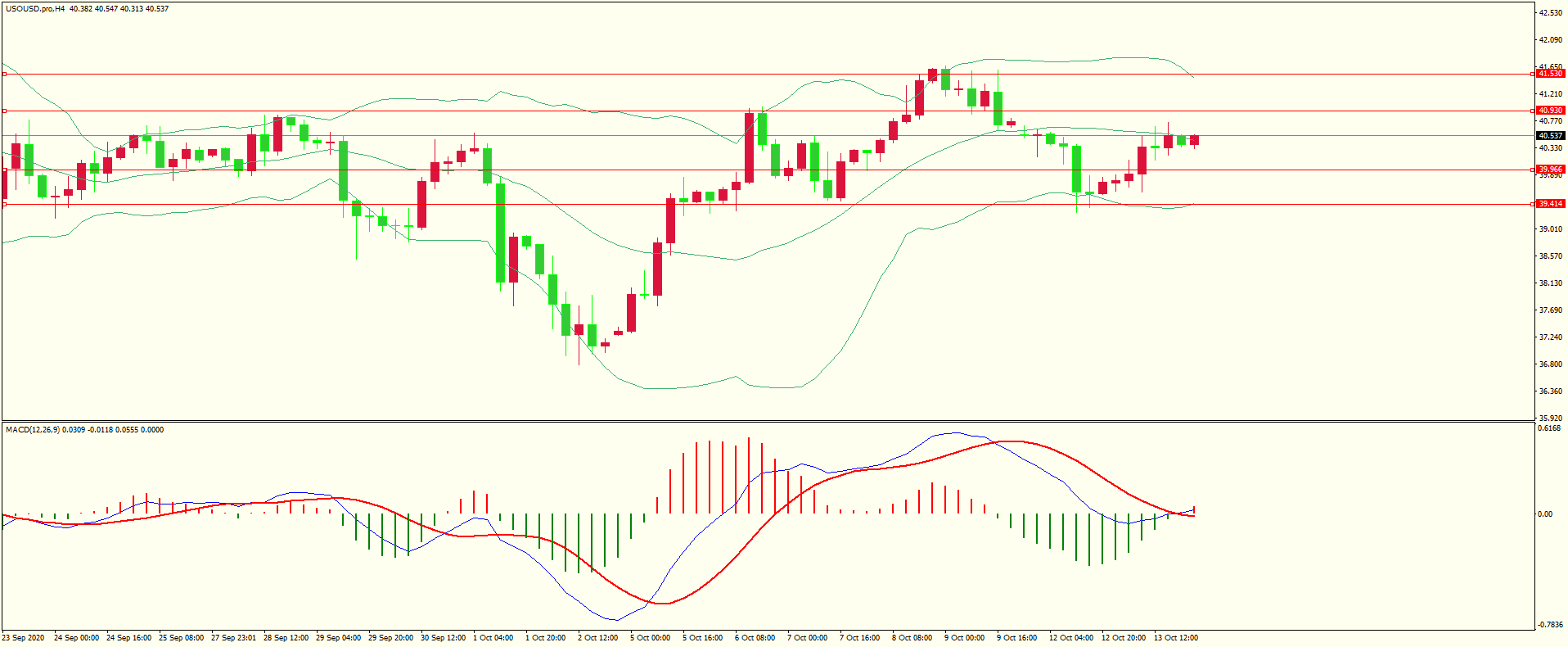The image size is (1568, 647).
Task: Select the 13 Oct 12:00 time label
Action: tap(1175, 638)
